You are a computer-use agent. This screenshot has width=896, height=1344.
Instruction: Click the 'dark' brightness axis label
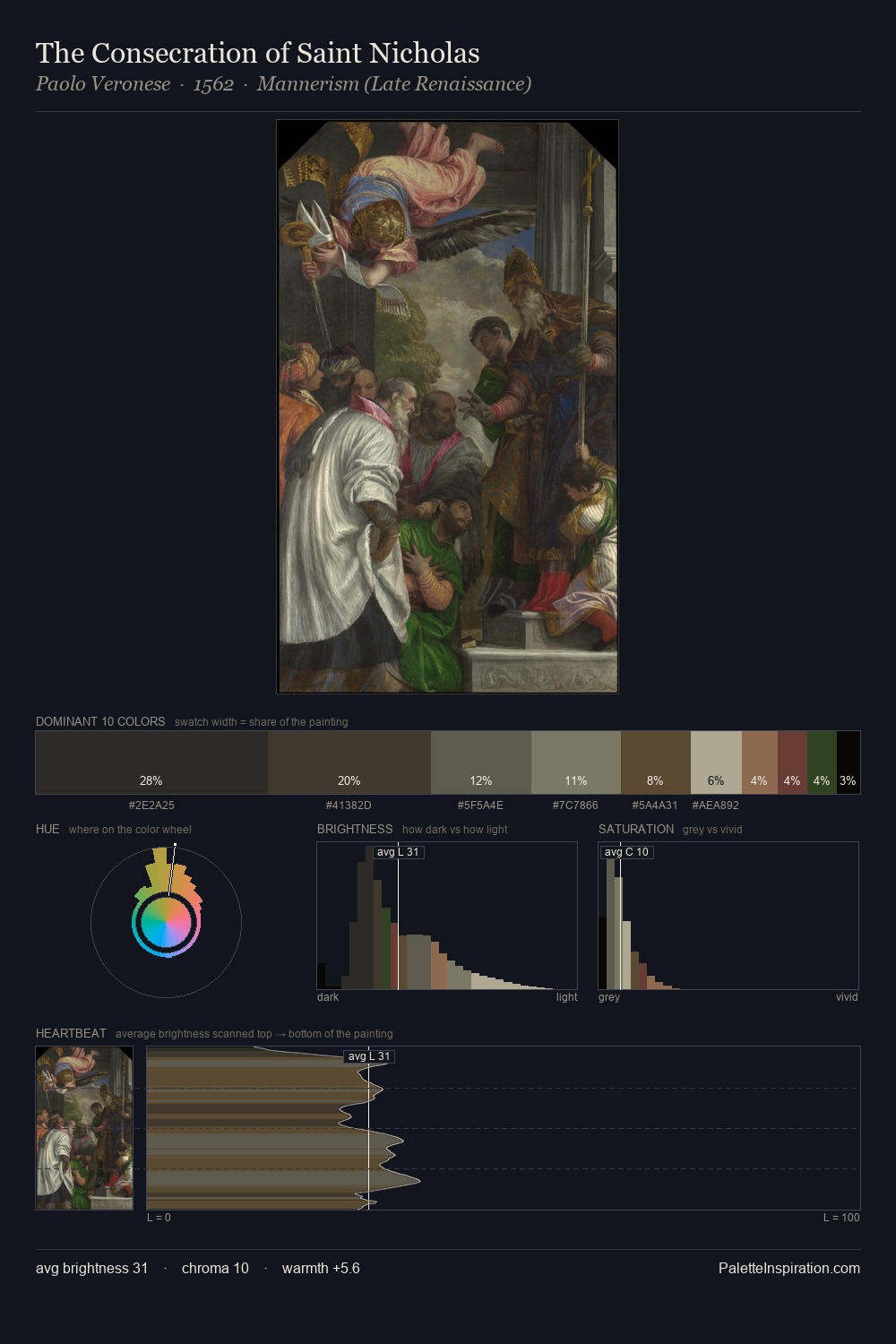(x=328, y=997)
